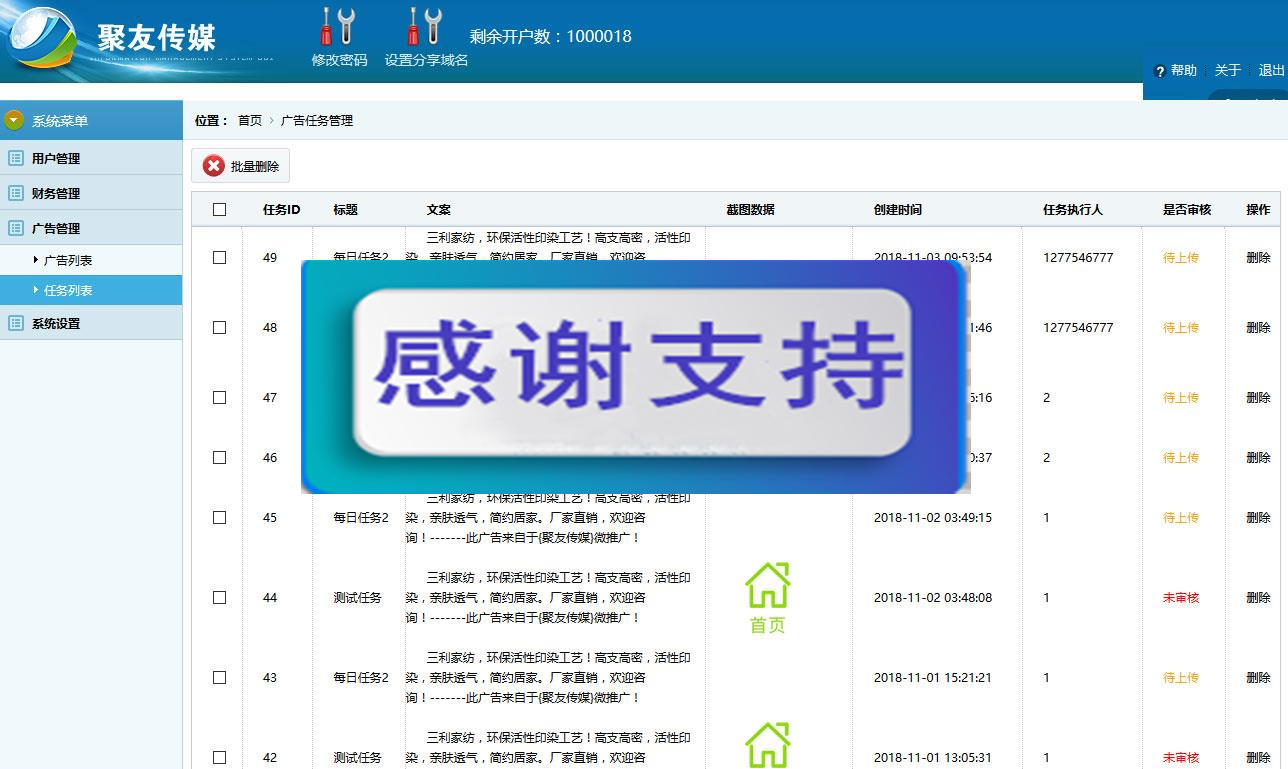Delete task row 42
This screenshot has width=1288, height=769.
[x=1258, y=757]
